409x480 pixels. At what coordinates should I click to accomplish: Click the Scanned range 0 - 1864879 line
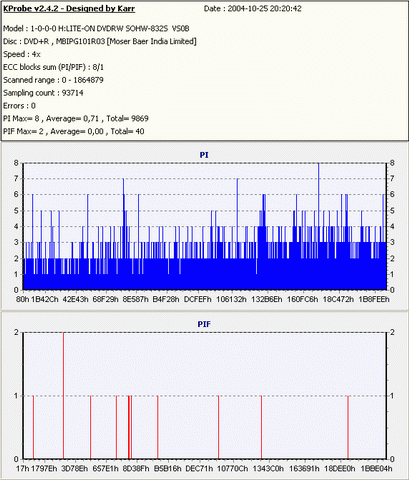click(x=53, y=80)
